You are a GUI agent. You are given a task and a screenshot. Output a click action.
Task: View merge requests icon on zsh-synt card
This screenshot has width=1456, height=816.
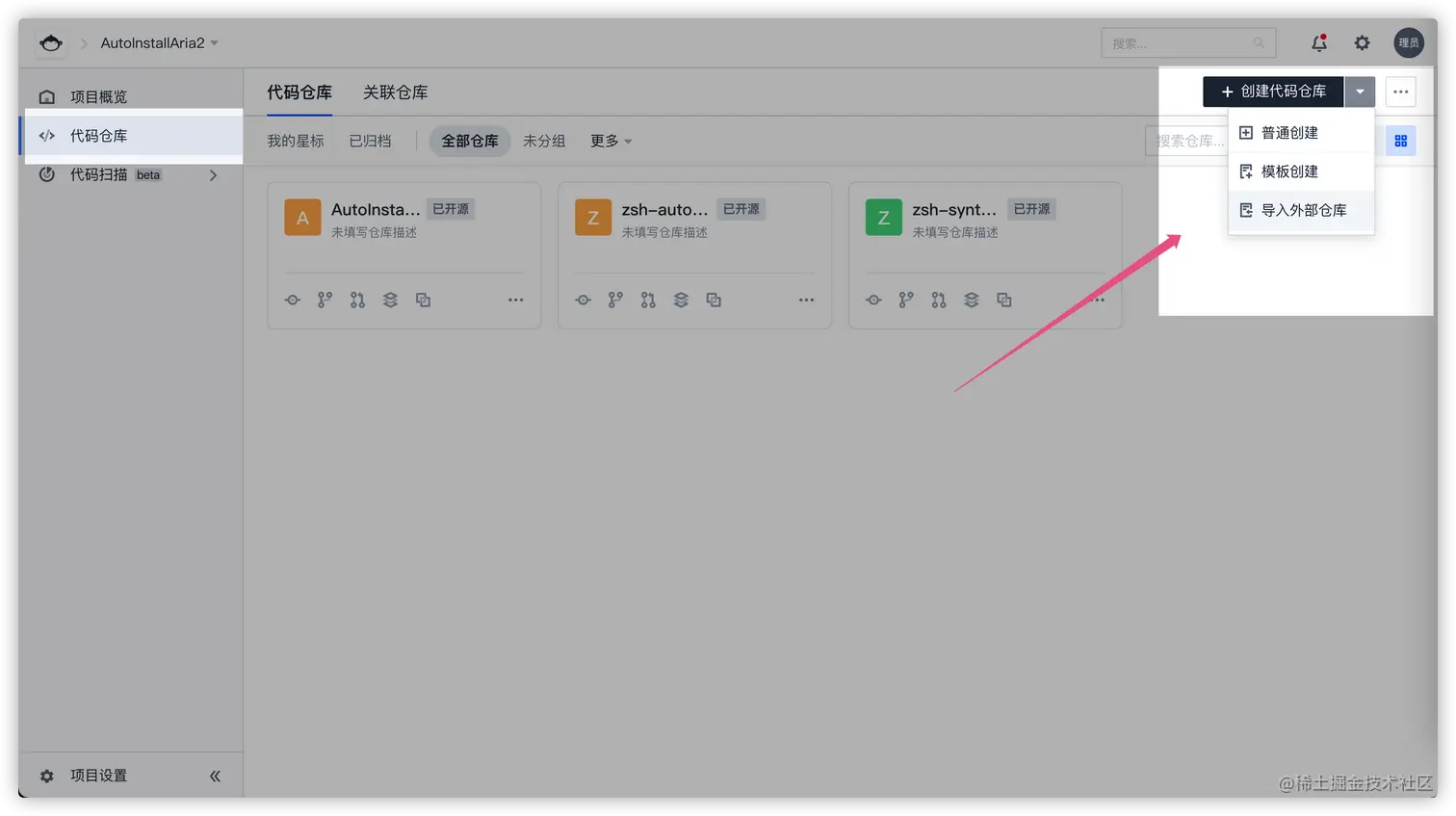(x=938, y=300)
